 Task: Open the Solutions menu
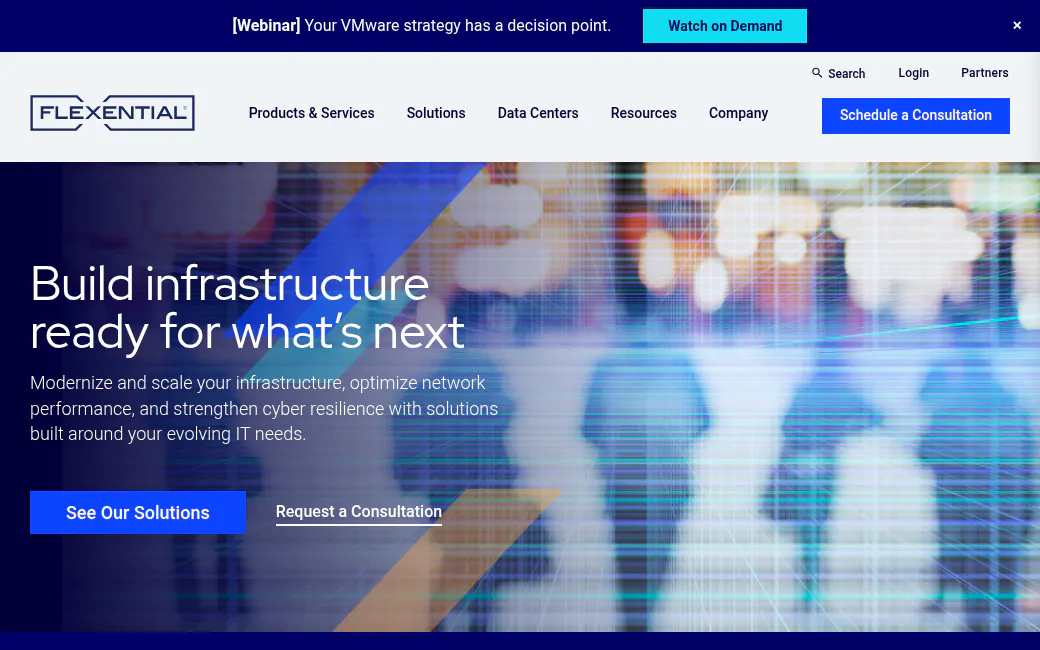pyautogui.click(x=436, y=113)
